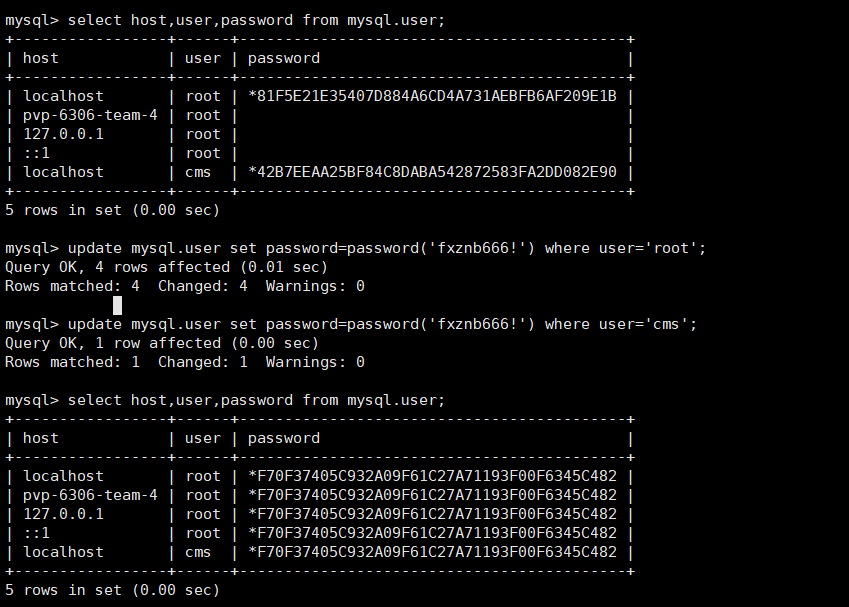Click the pvp-6306-team-4 host in first table
Viewport: 849px width, 607px height.
tap(90, 115)
